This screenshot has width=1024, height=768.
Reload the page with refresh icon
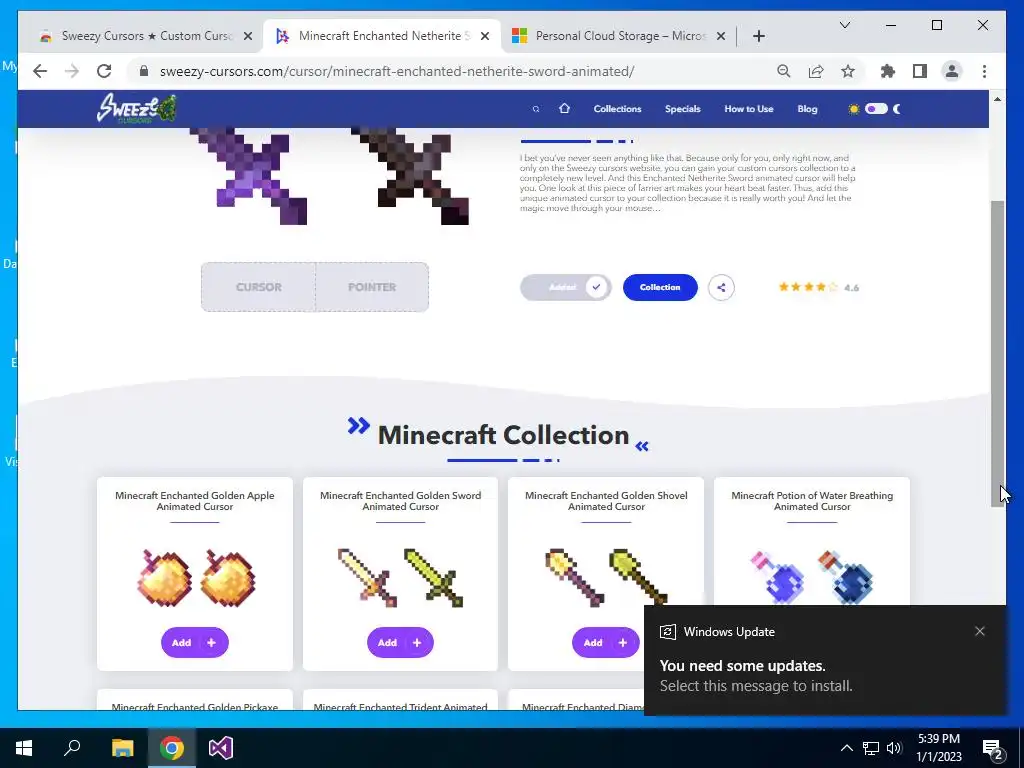click(x=104, y=71)
